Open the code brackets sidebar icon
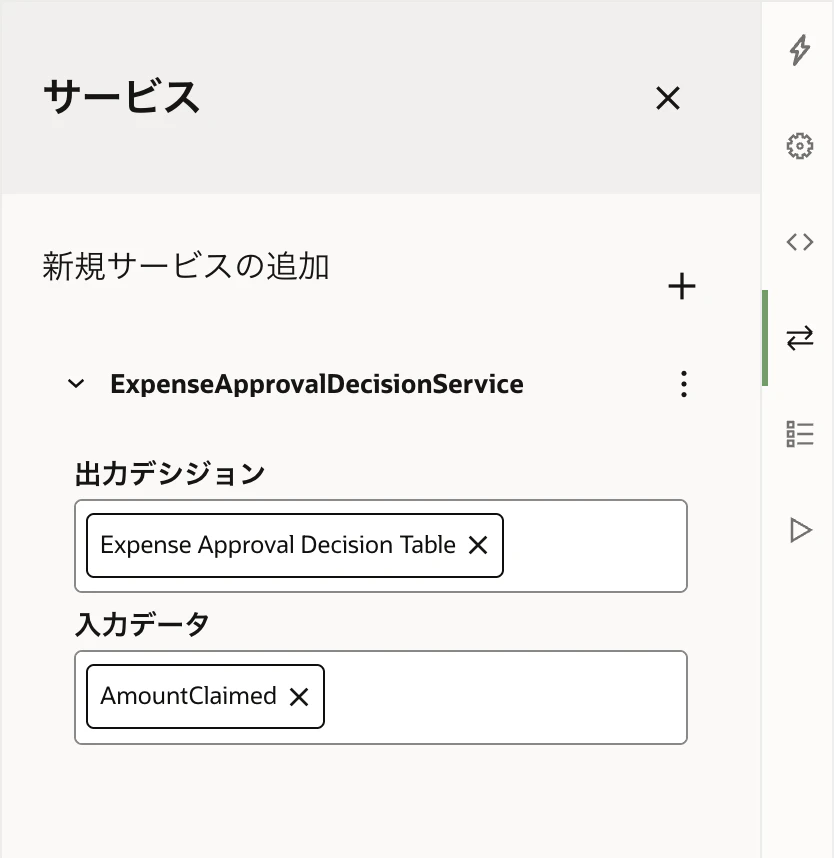834x858 pixels. [x=800, y=242]
